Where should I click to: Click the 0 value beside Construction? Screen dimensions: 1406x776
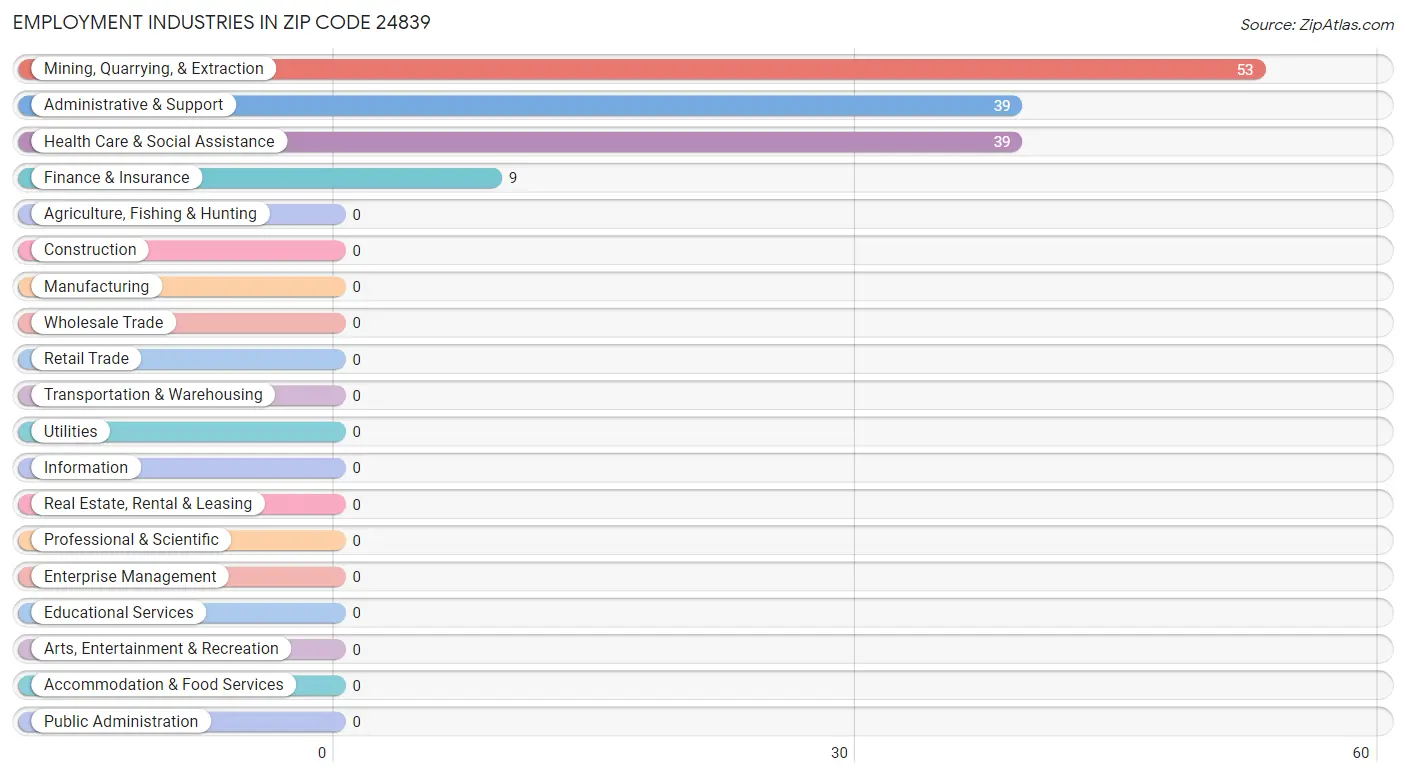coord(356,251)
